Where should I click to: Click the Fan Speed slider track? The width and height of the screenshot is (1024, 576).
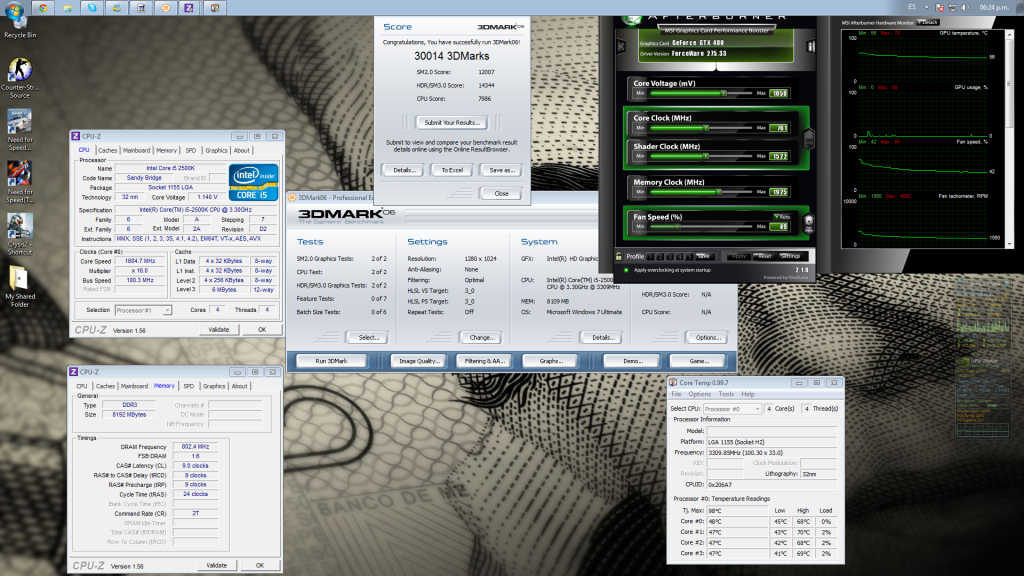(701, 227)
